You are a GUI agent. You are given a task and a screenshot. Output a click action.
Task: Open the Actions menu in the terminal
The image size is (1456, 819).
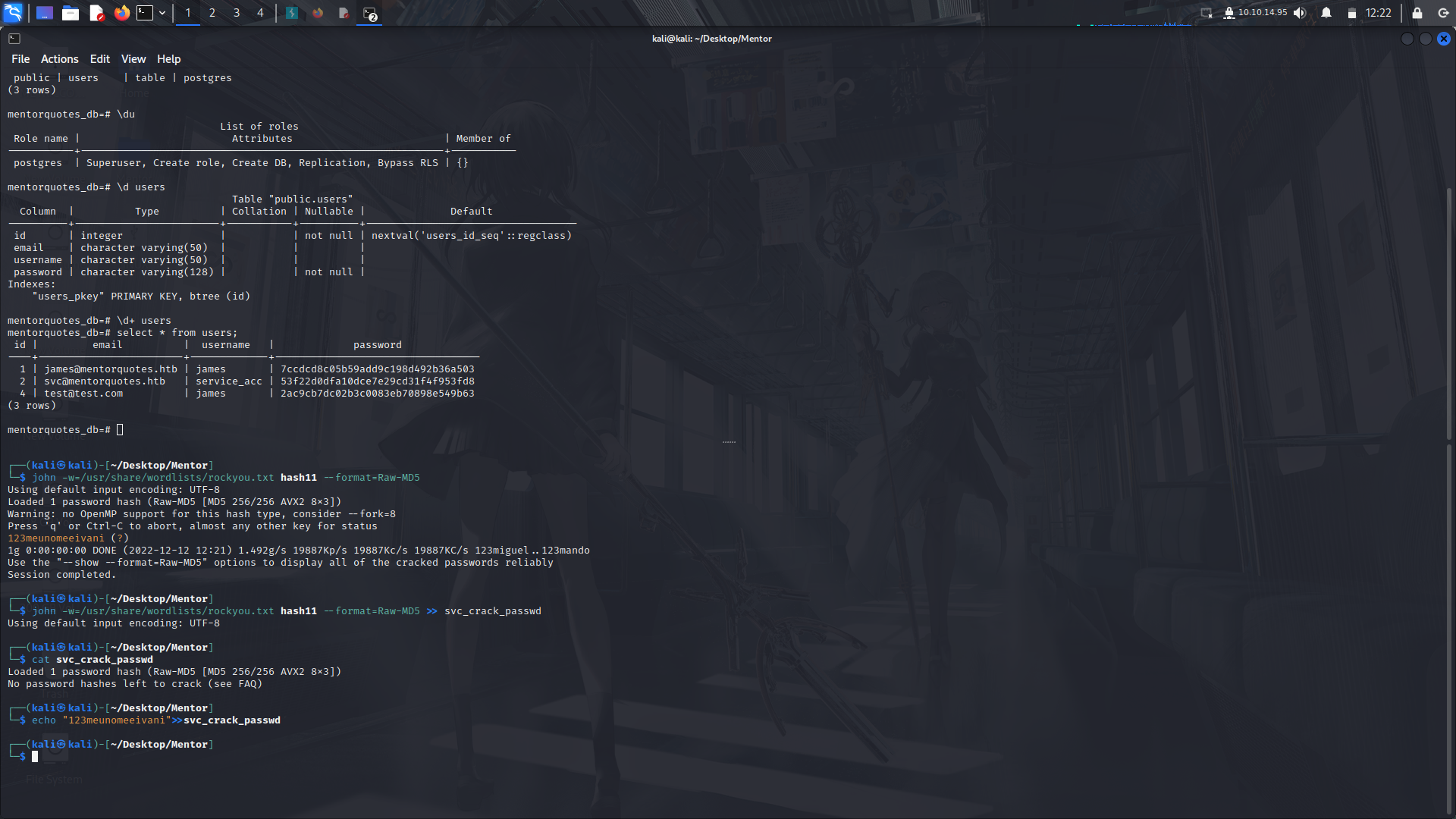click(59, 58)
